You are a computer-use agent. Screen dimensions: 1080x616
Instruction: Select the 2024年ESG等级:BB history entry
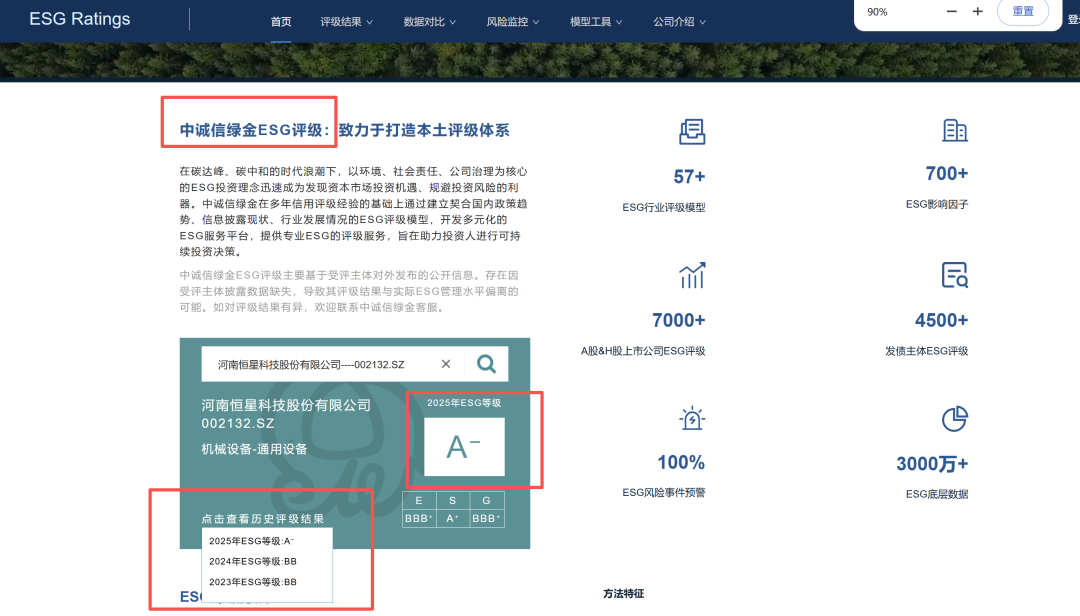tap(253, 562)
